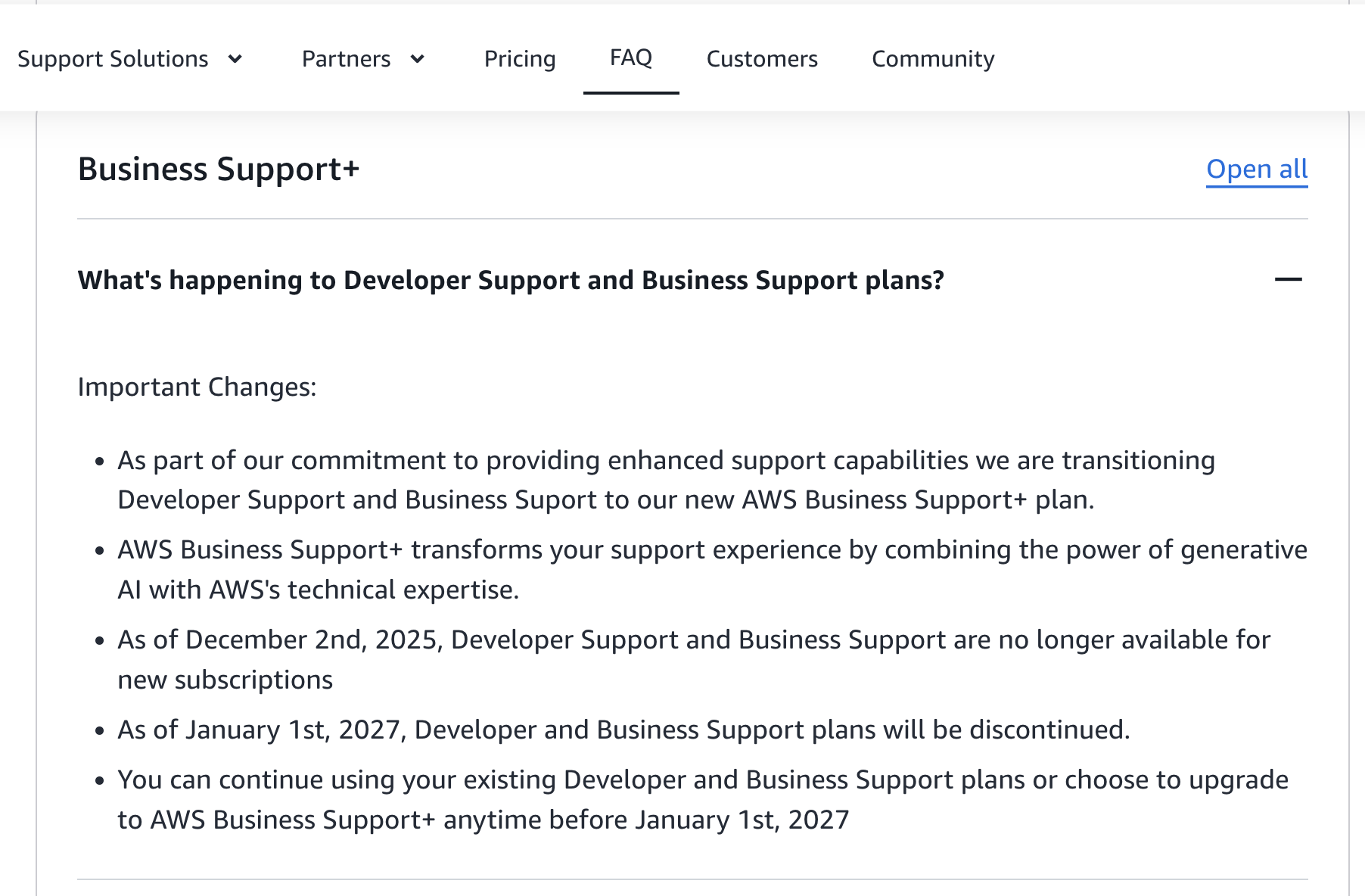Toggle the 'What's happening to Developer Support' question
Viewport: 1365px width, 896px height.
(511, 280)
